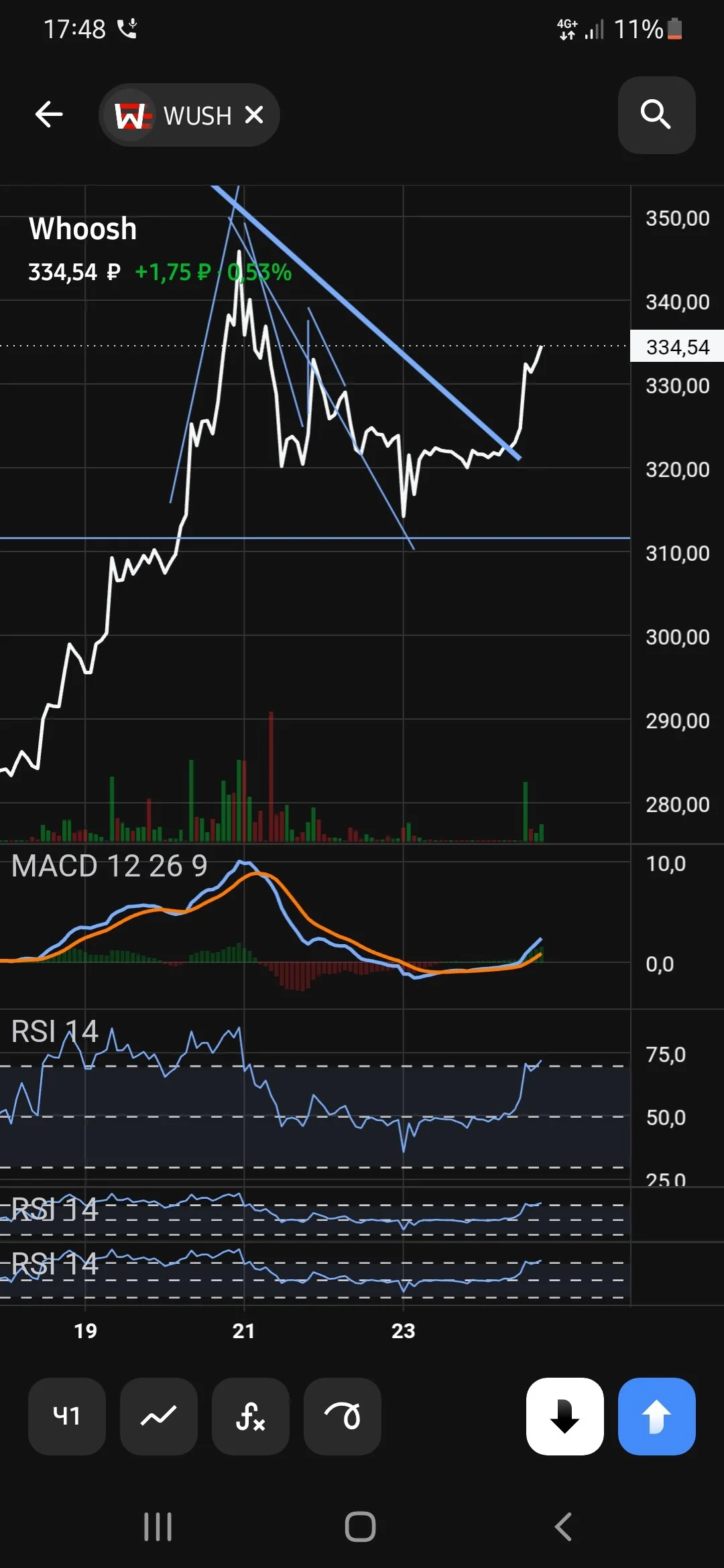Open the drawing tools curve icon

[x=343, y=1416]
